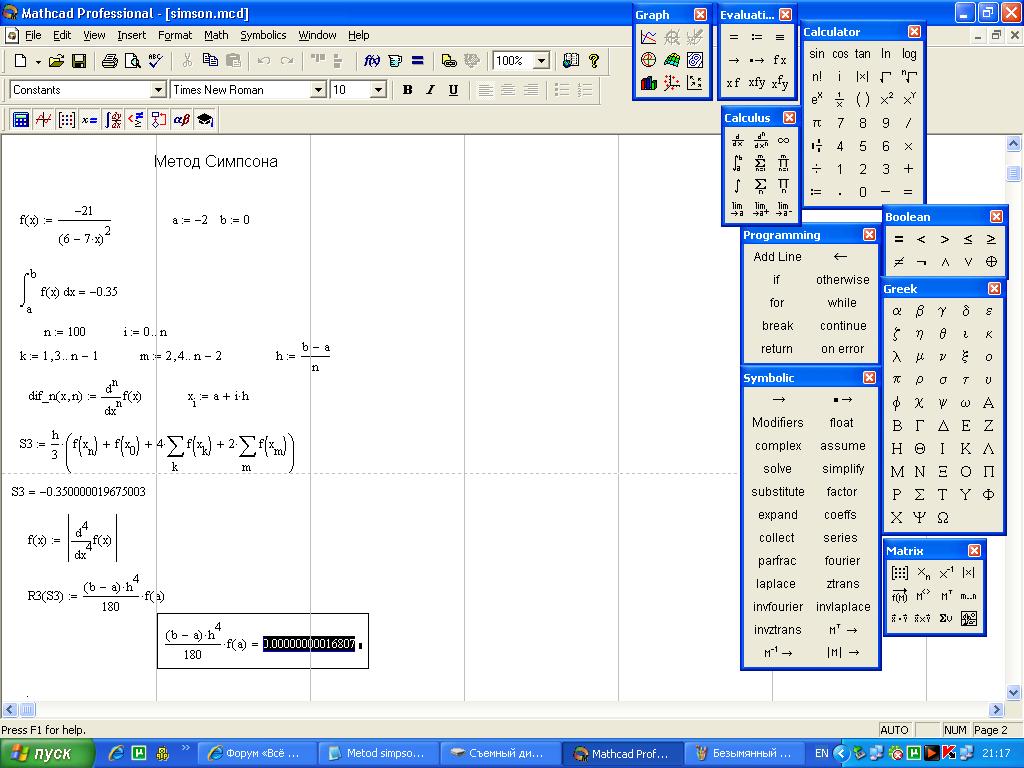Open the Calculator toolbar from the Math palette
Image resolution: width=1024 pixels, height=768 pixels.
coord(20,120)
